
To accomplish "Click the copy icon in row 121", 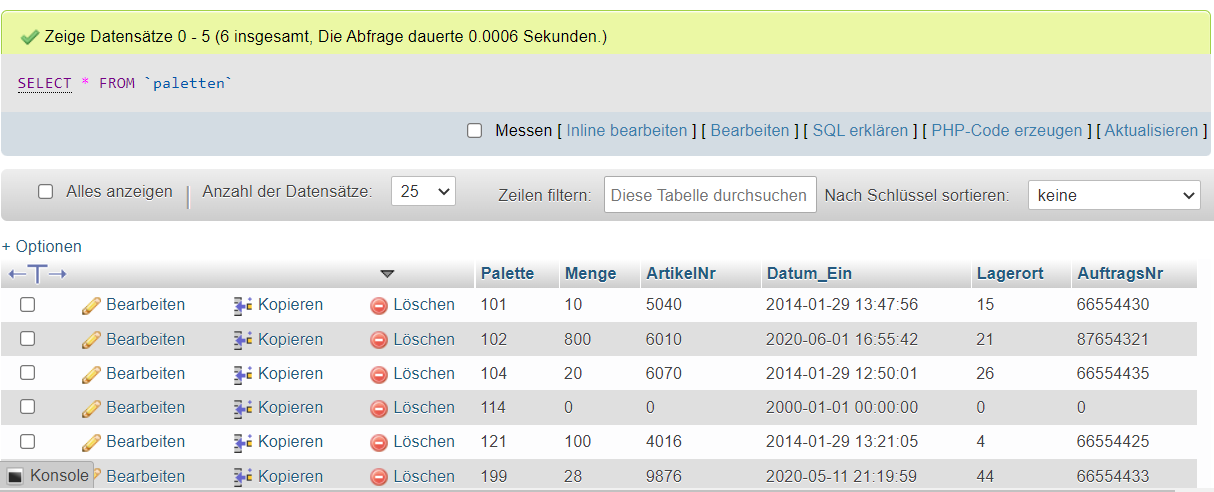I will click(243, 442).
